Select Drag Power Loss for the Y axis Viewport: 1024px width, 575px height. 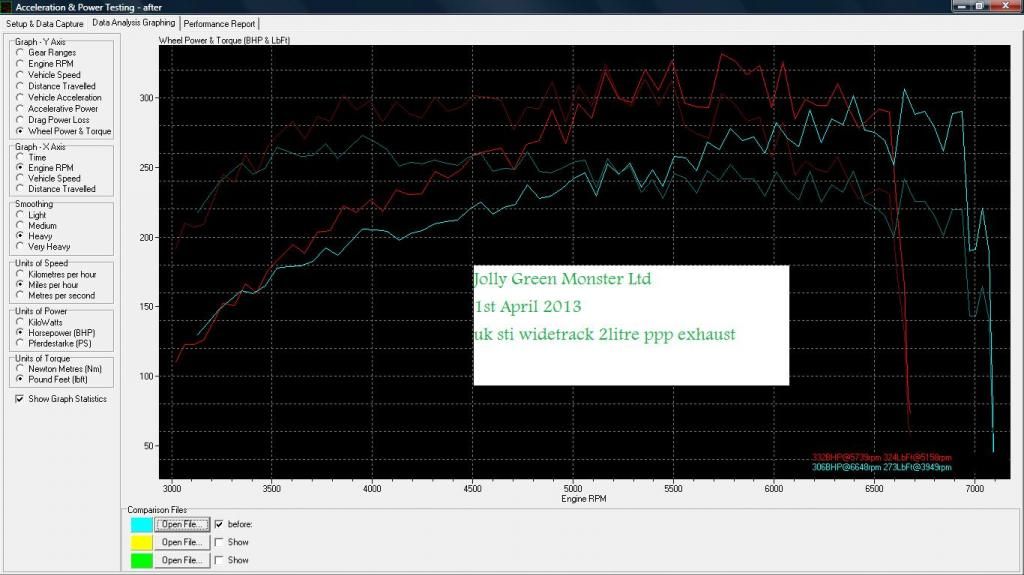tap(20, 120)
